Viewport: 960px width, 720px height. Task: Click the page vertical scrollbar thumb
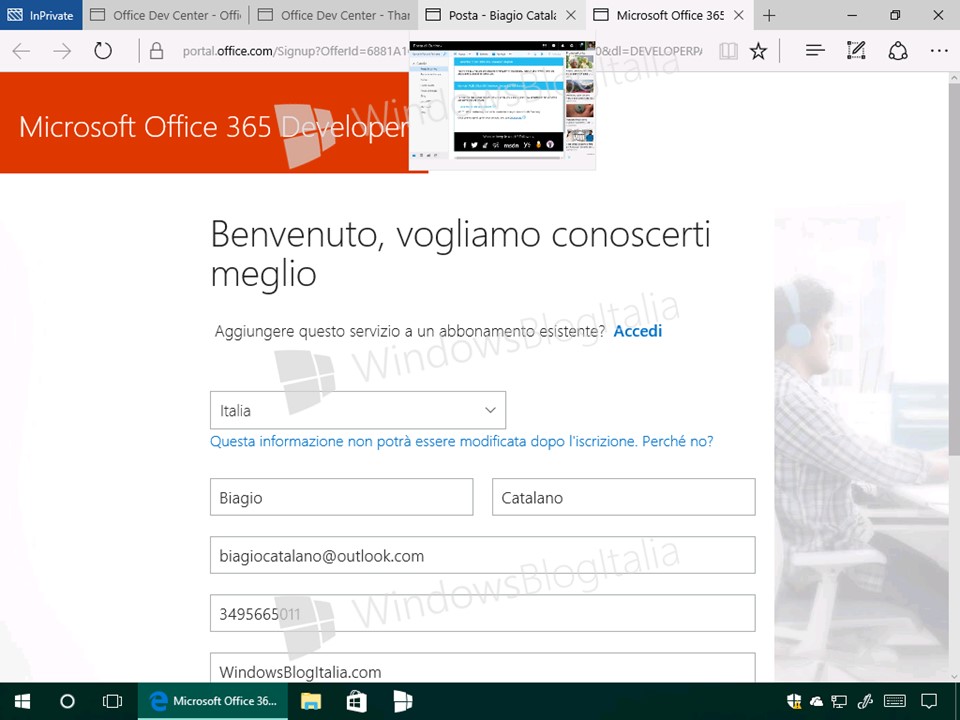pyautogui.click(x=954, y=269)
